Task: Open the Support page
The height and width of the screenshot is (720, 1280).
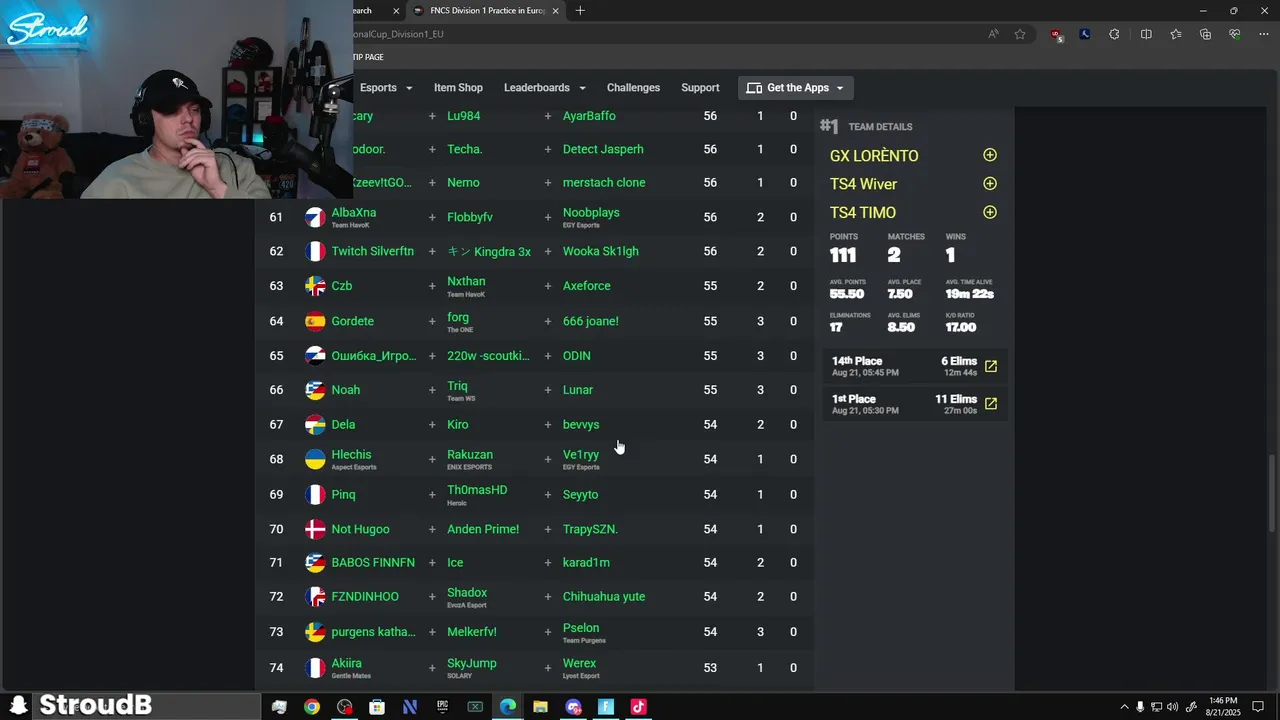Action: 700,88
